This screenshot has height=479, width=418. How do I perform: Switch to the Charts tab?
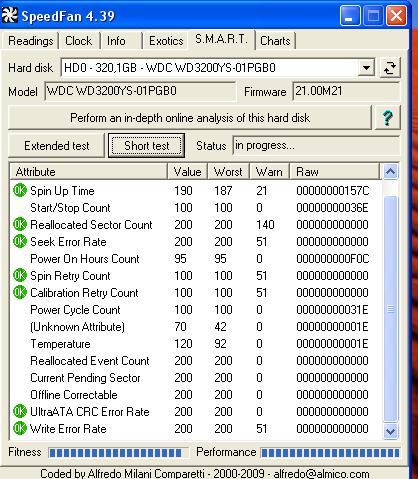275,41
